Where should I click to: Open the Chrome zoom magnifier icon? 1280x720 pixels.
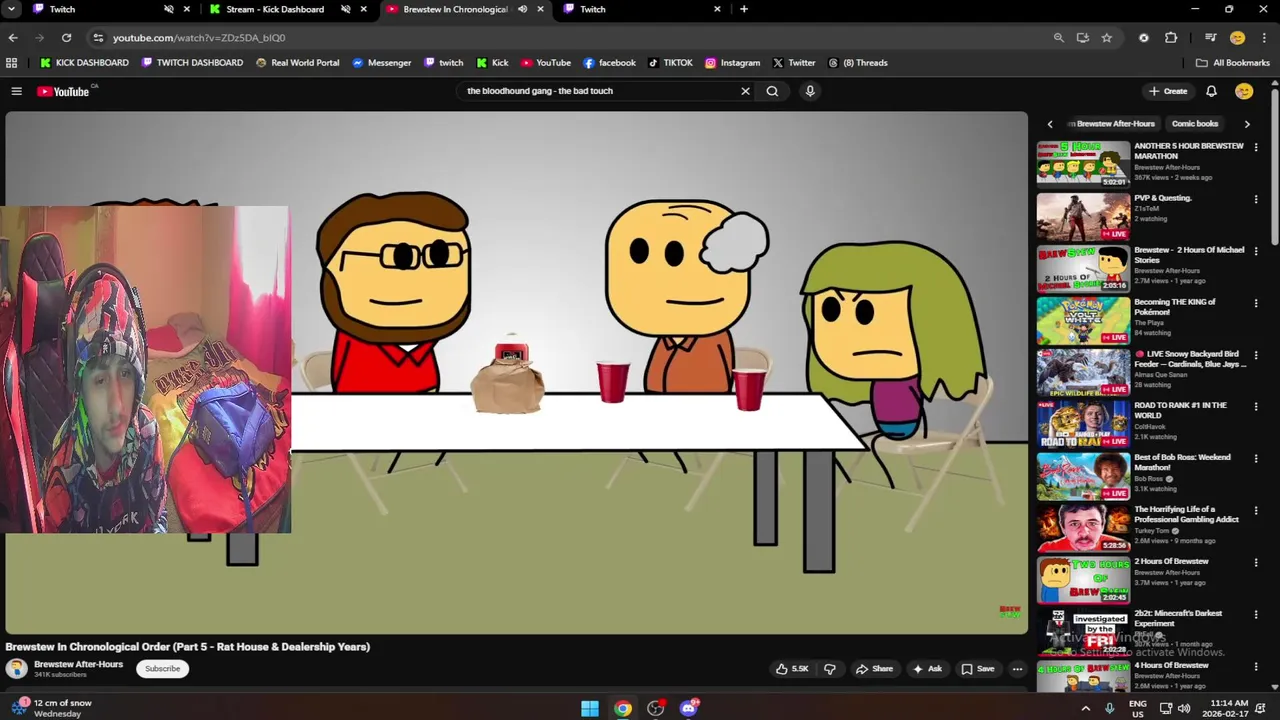pyautogui.click(x=1058, y=38)
